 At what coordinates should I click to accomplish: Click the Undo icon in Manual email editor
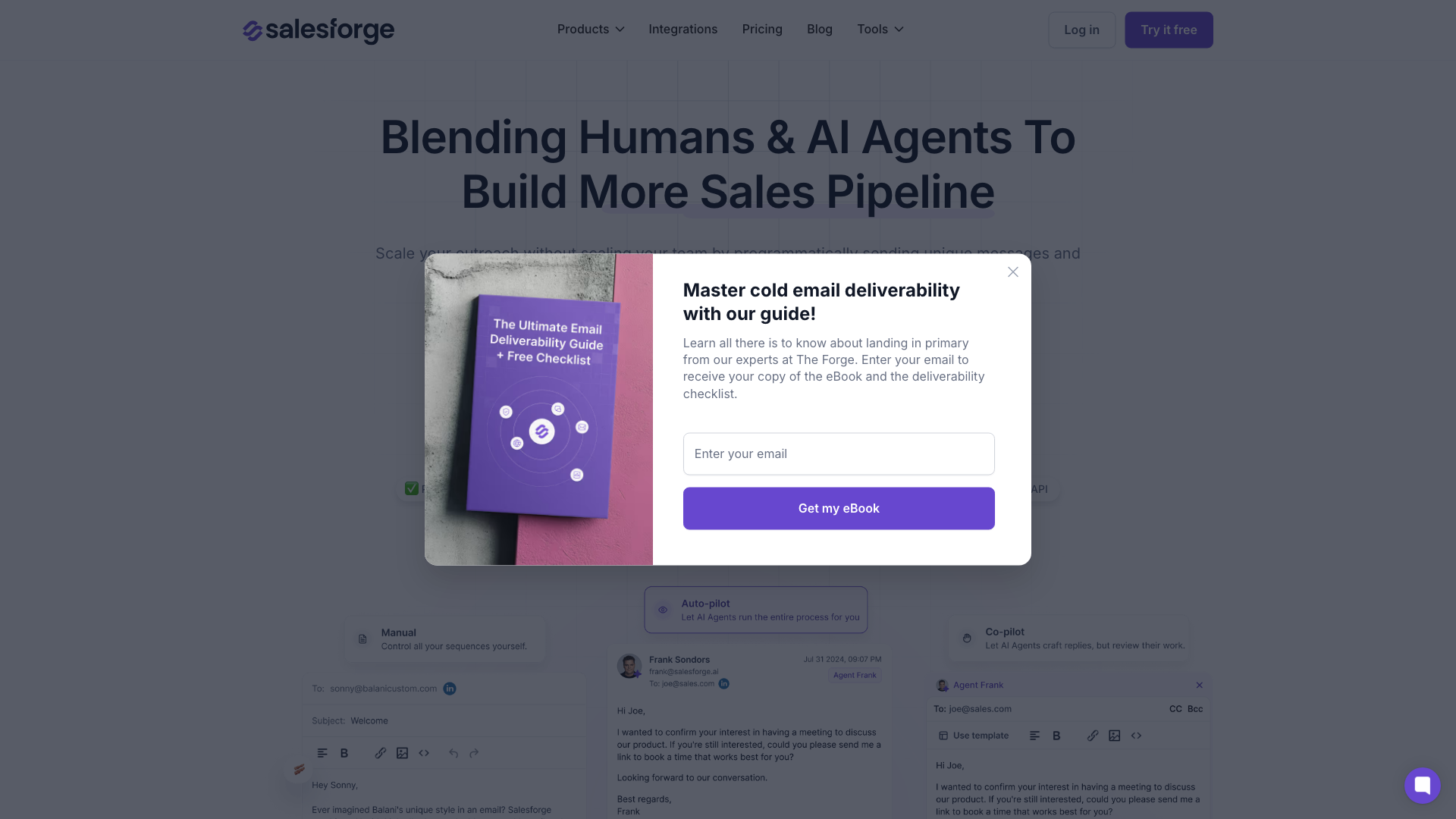coord(453,753)
